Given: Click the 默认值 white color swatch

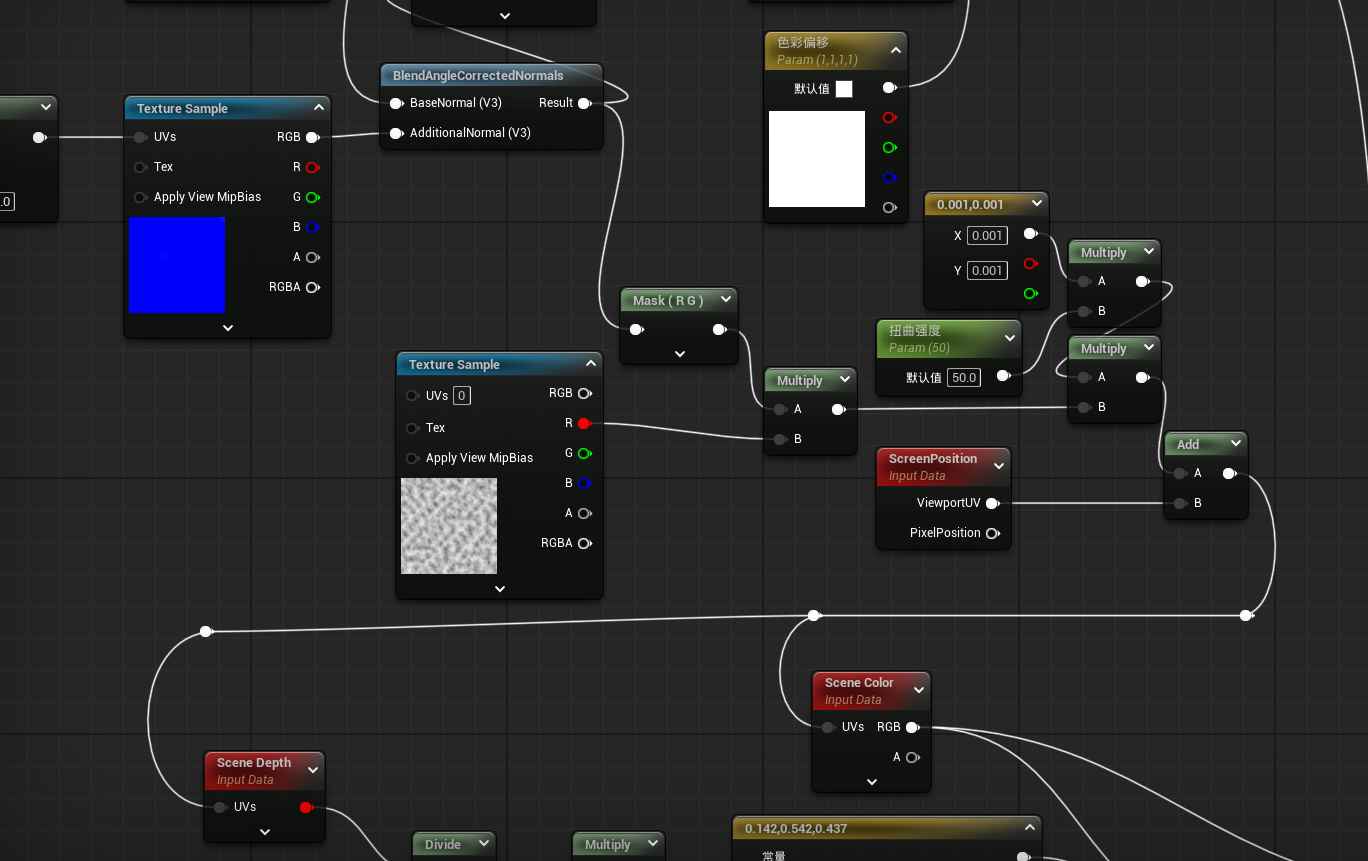Looking at the screenshot, I should tap(844, 89).
